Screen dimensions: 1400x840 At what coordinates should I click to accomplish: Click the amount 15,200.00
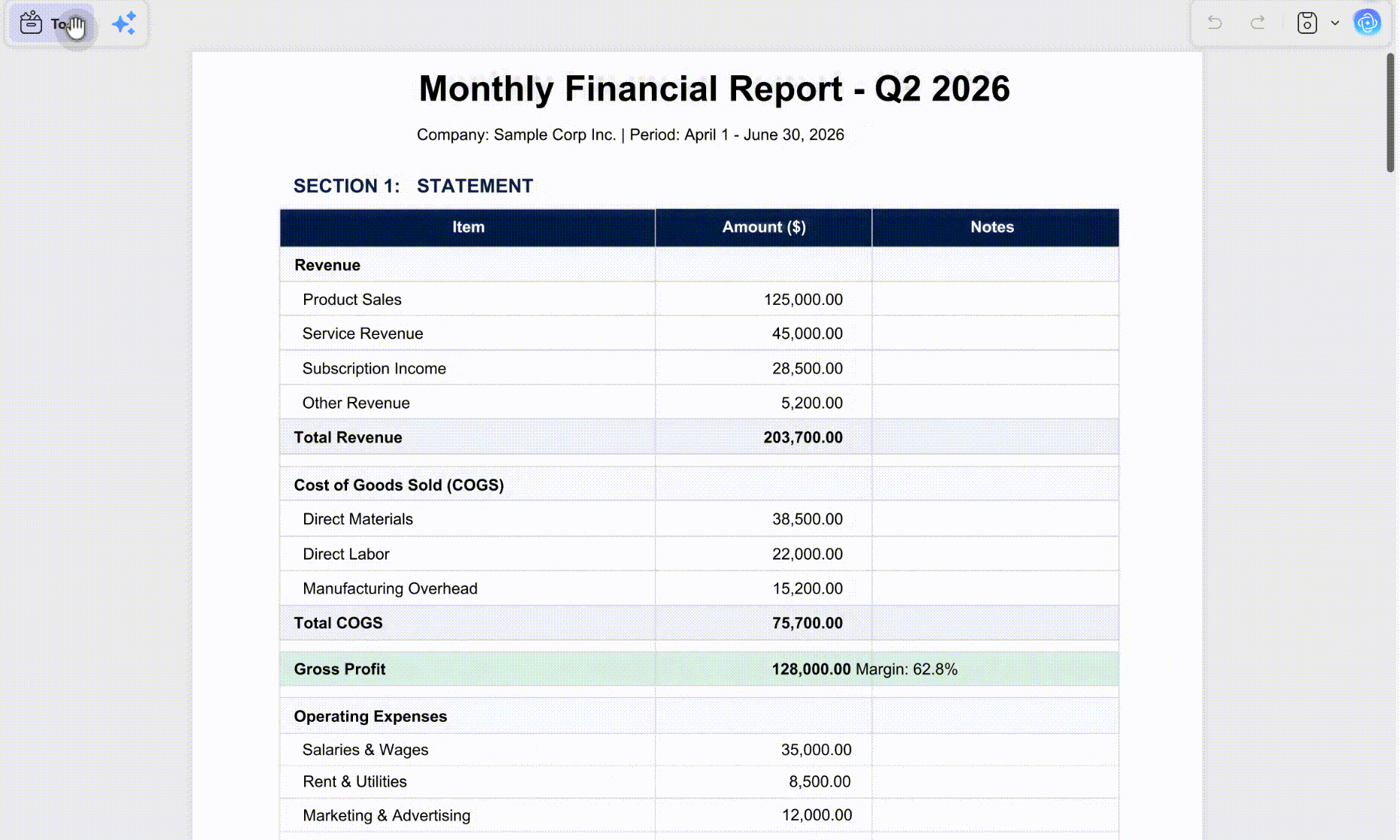click(807, 589)
